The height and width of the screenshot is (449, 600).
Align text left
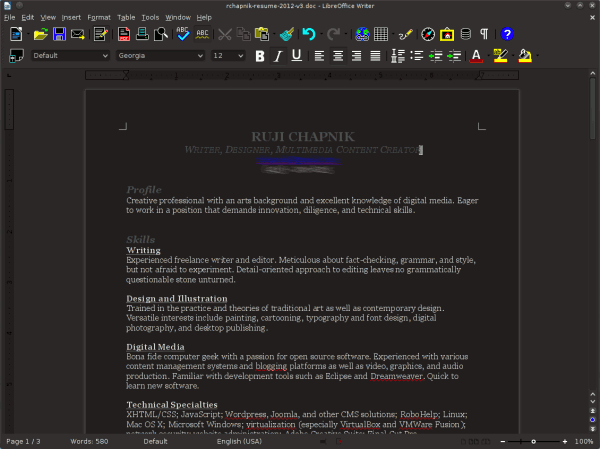coord(319,56)
